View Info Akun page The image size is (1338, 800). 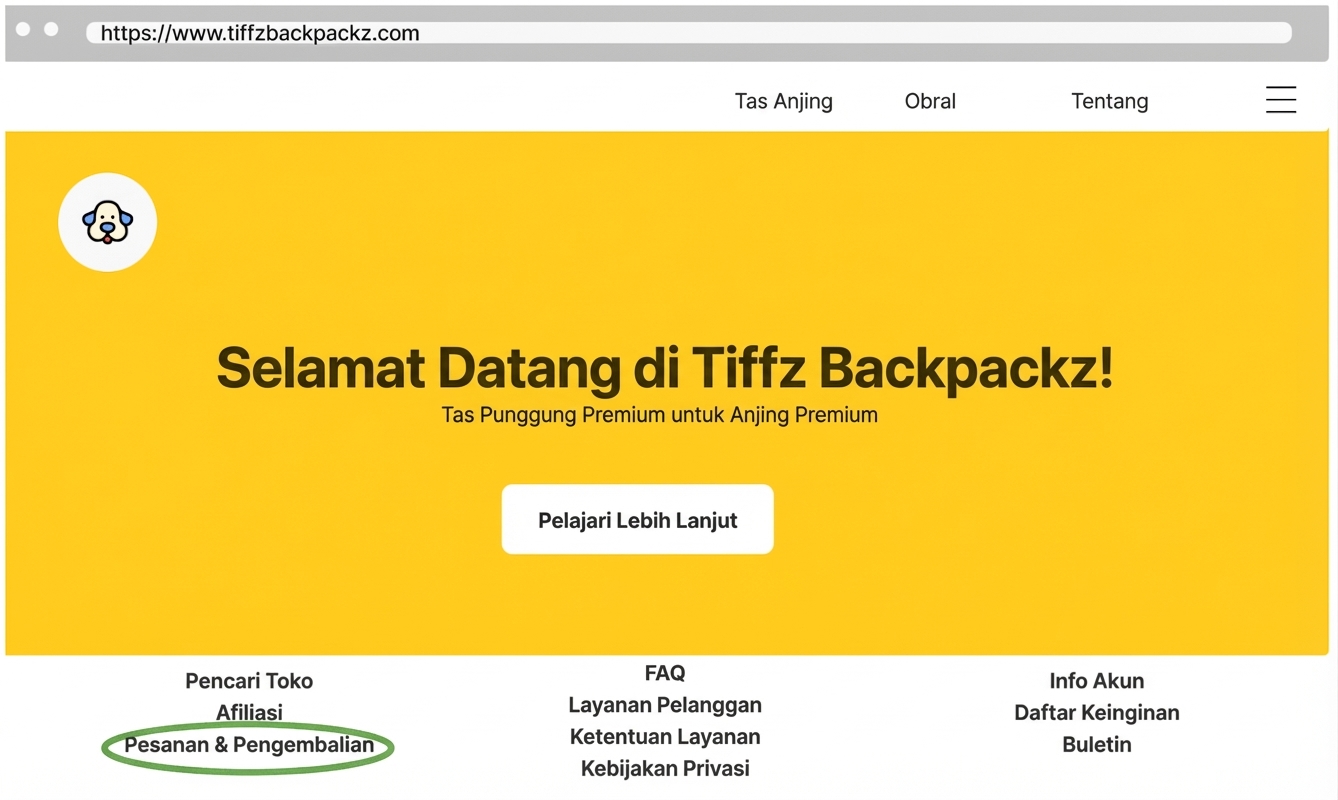coord(1097,681)
